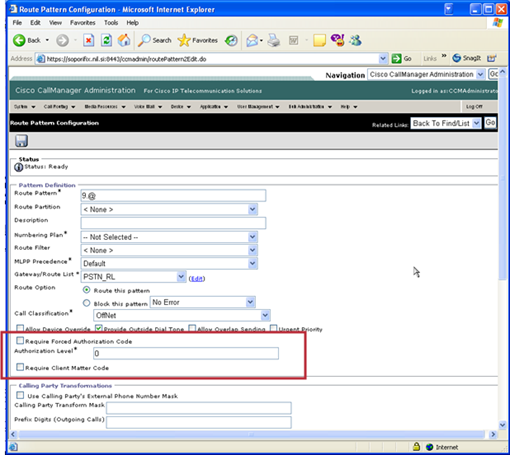Screen dimensions: 510x455
Task: Open the Device menu in CallManager
Action: point(181,107)
